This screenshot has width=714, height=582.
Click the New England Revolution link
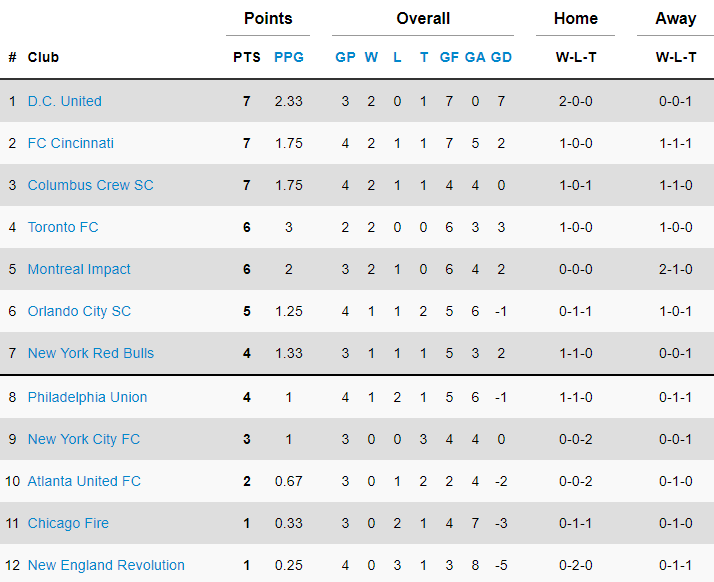pos(106,565)
